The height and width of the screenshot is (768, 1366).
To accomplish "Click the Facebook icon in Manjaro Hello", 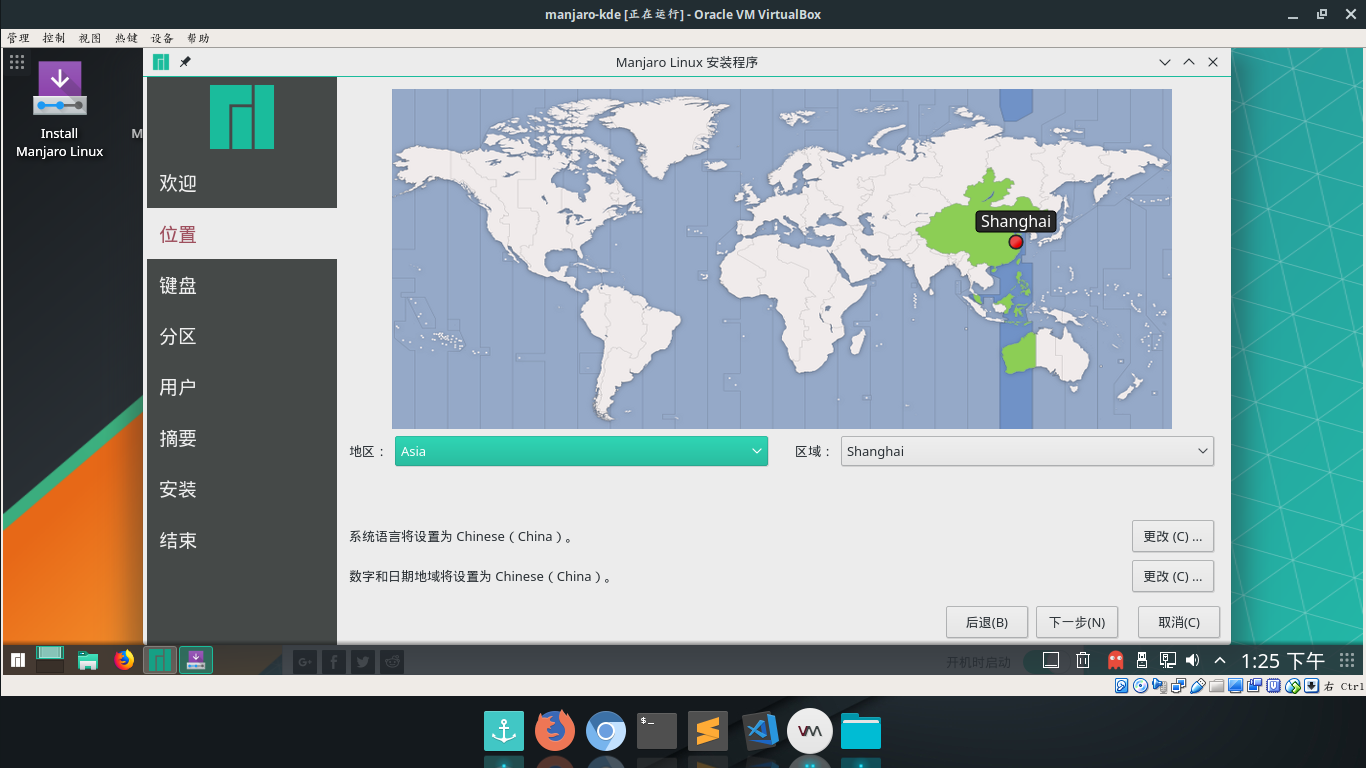I will pyautogui.click(x=333, y=661).
